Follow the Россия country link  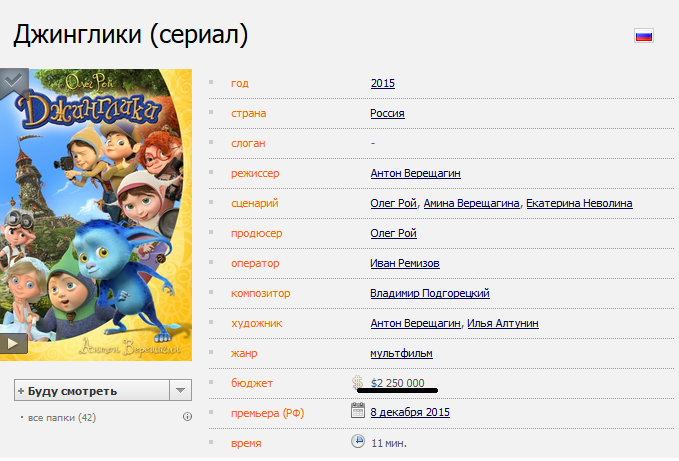[387, 113]
